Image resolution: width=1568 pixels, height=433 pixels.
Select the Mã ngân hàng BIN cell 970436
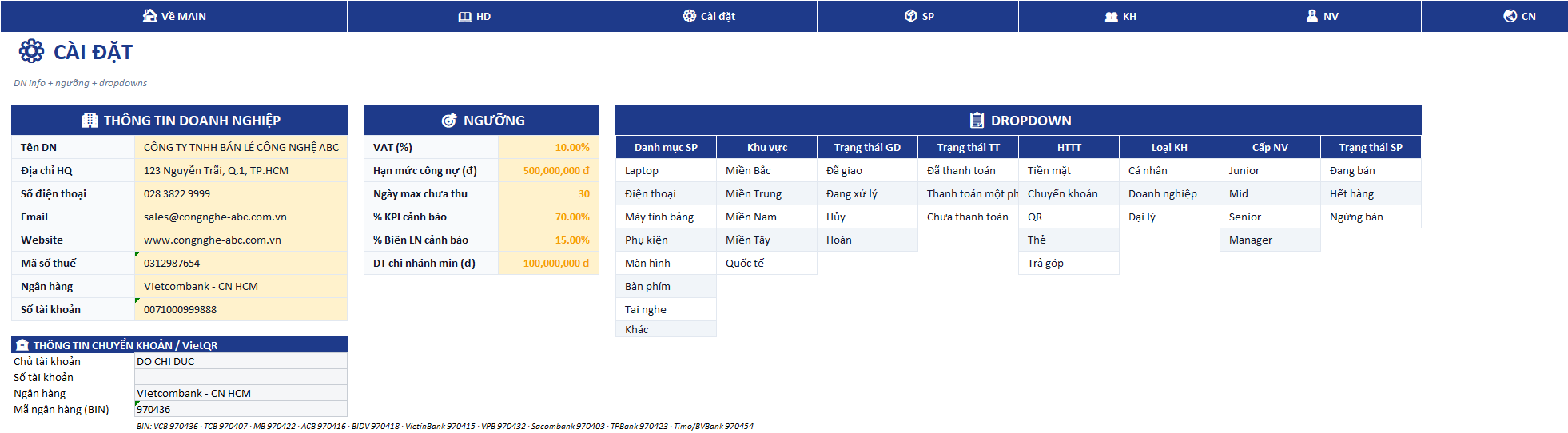(x=241, y=409)
